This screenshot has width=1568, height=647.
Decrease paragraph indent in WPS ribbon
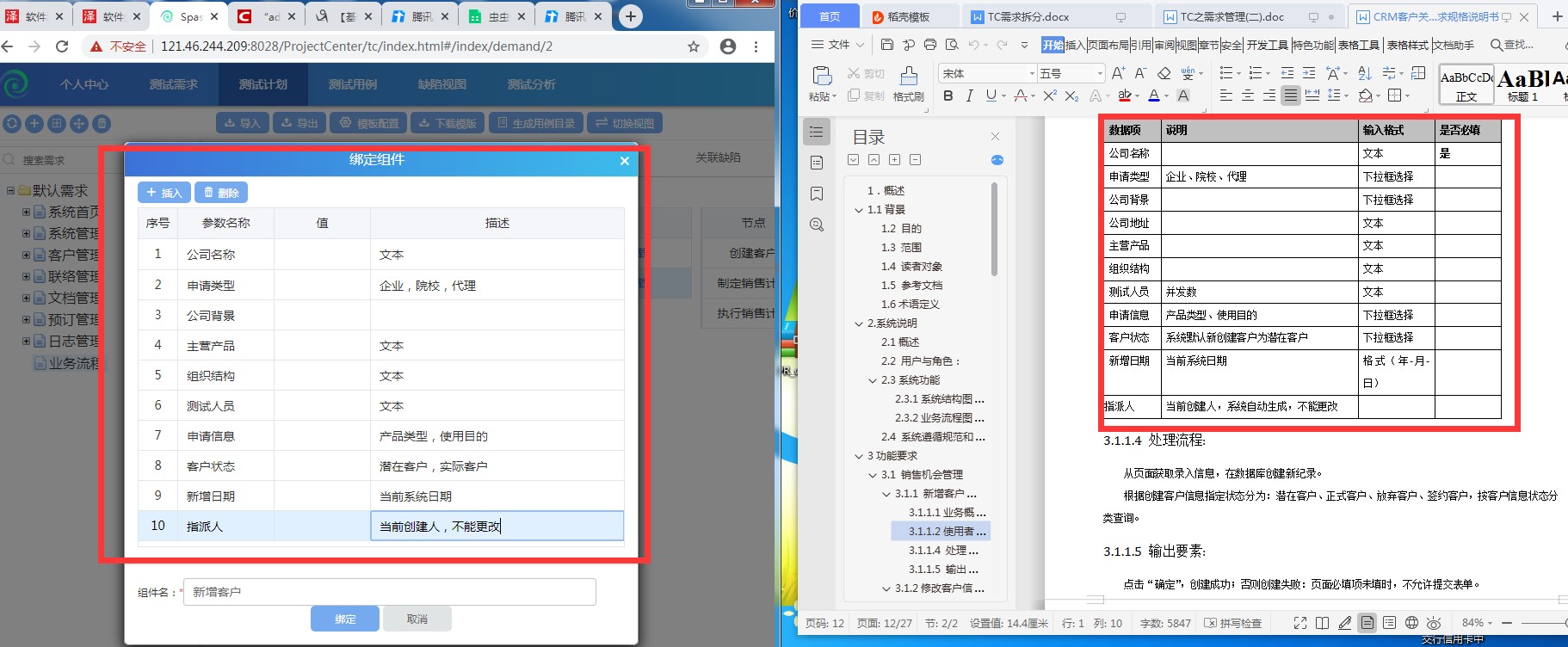point(1287,73)
